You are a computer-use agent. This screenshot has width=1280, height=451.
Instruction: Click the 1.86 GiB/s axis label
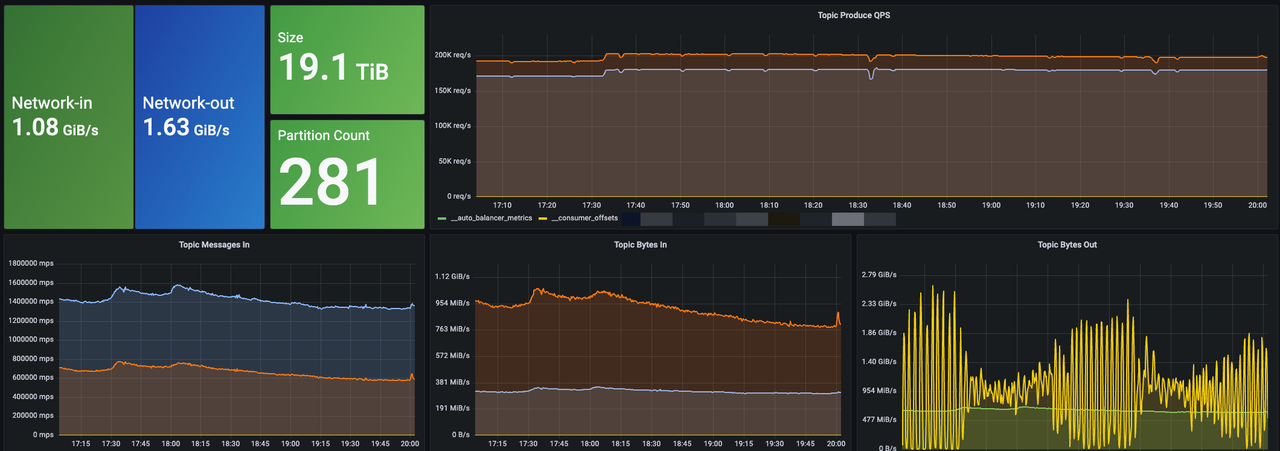[x=880, y=332]
